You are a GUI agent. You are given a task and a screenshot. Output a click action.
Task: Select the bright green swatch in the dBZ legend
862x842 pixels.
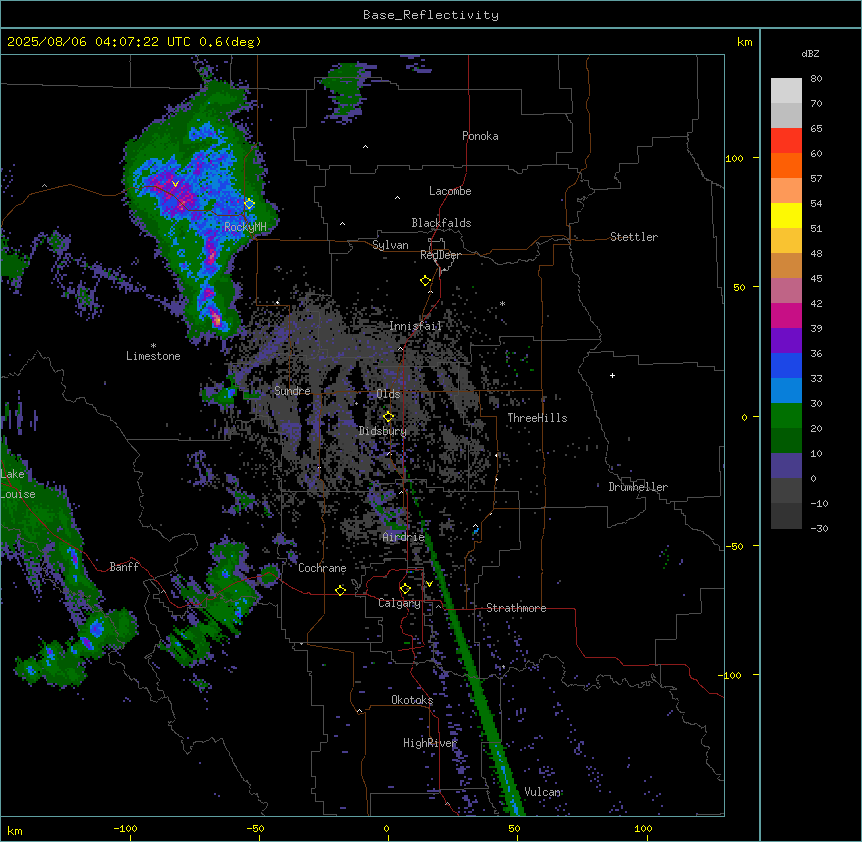786,416
